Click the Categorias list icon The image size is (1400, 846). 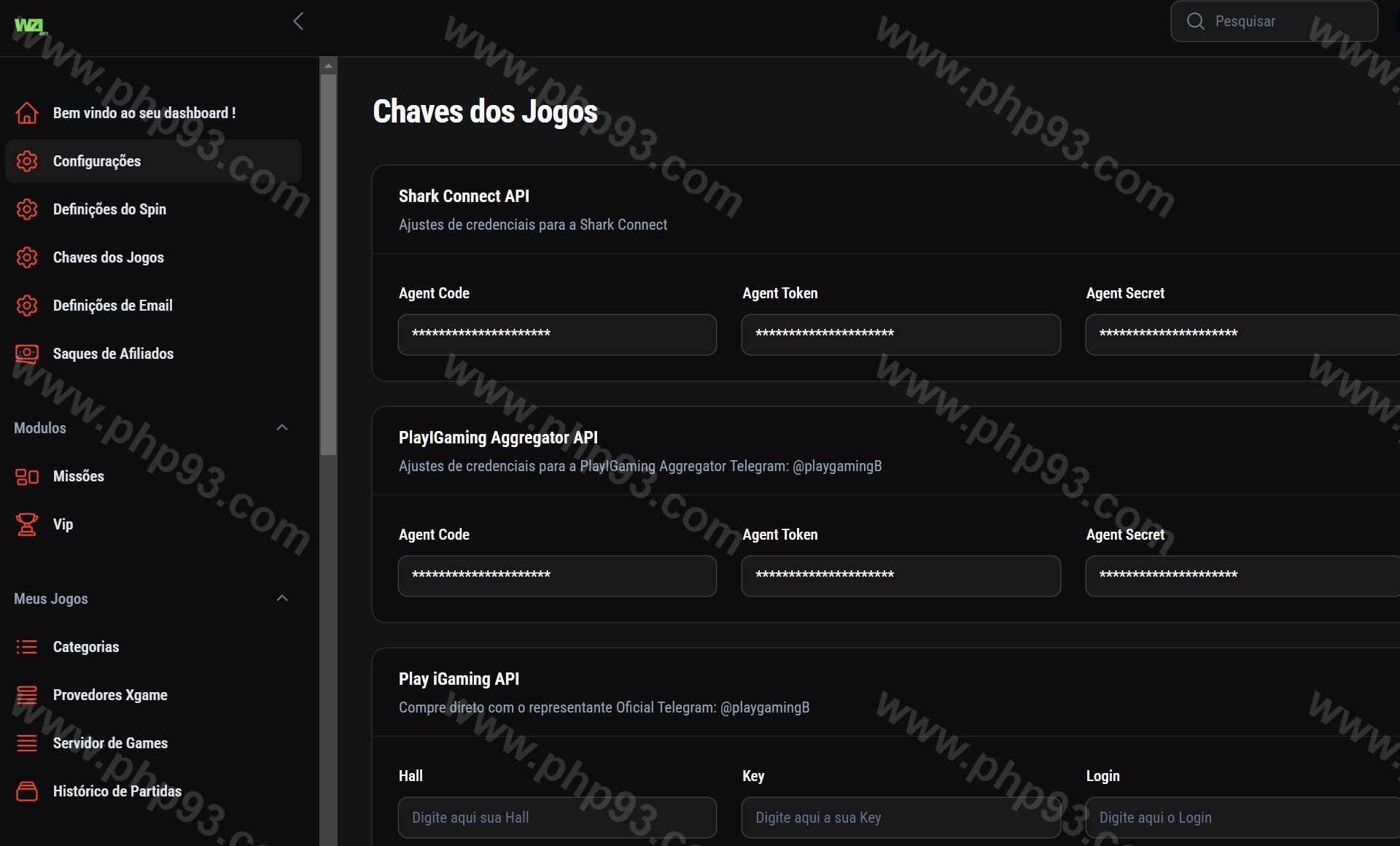[27, 647]
